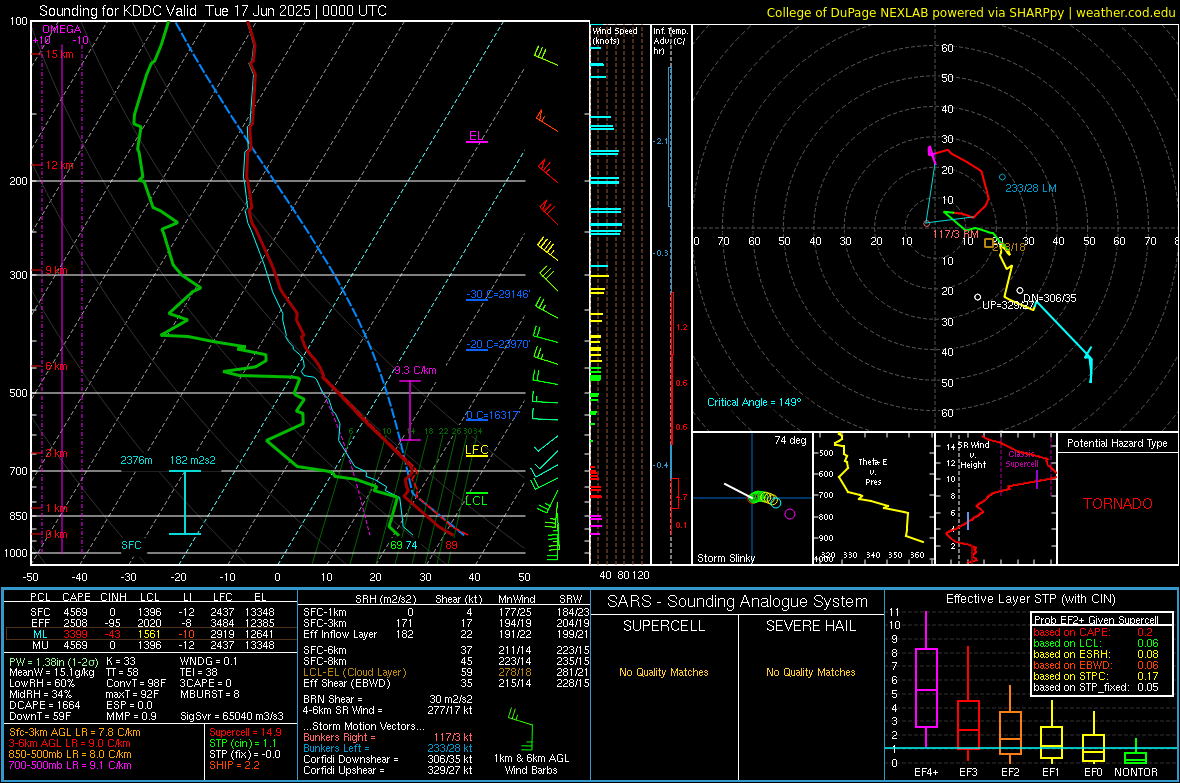Click the based on STPC probability row

(x=1096, y=676)
